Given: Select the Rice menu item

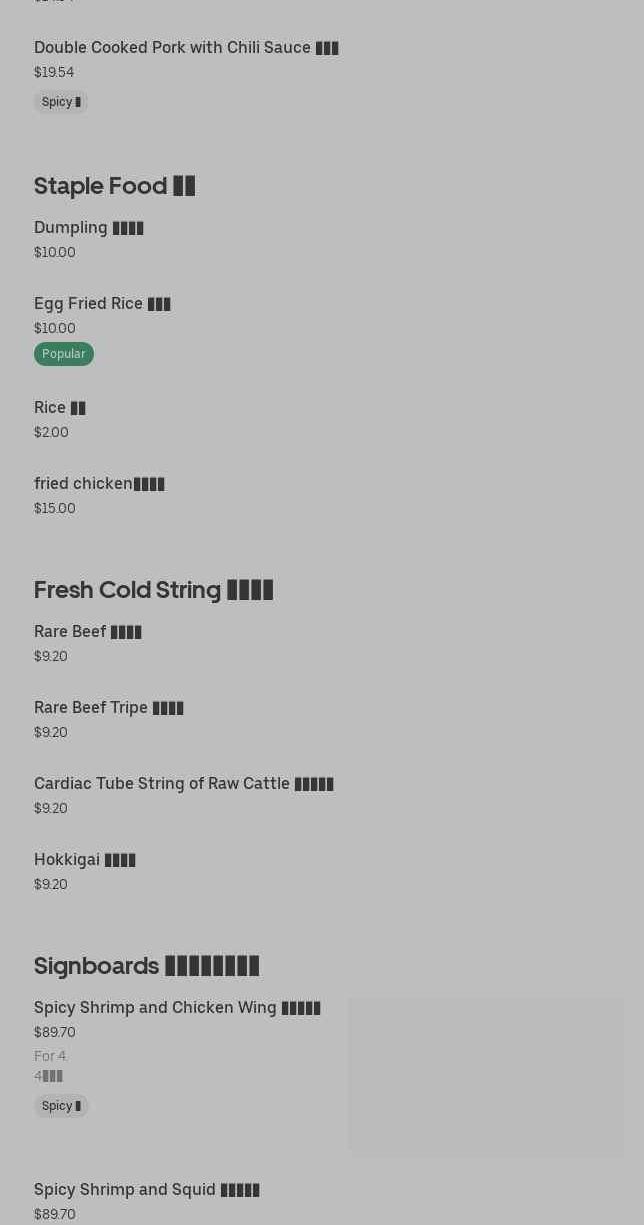Looking at the screenshot, I should [59, 408].
